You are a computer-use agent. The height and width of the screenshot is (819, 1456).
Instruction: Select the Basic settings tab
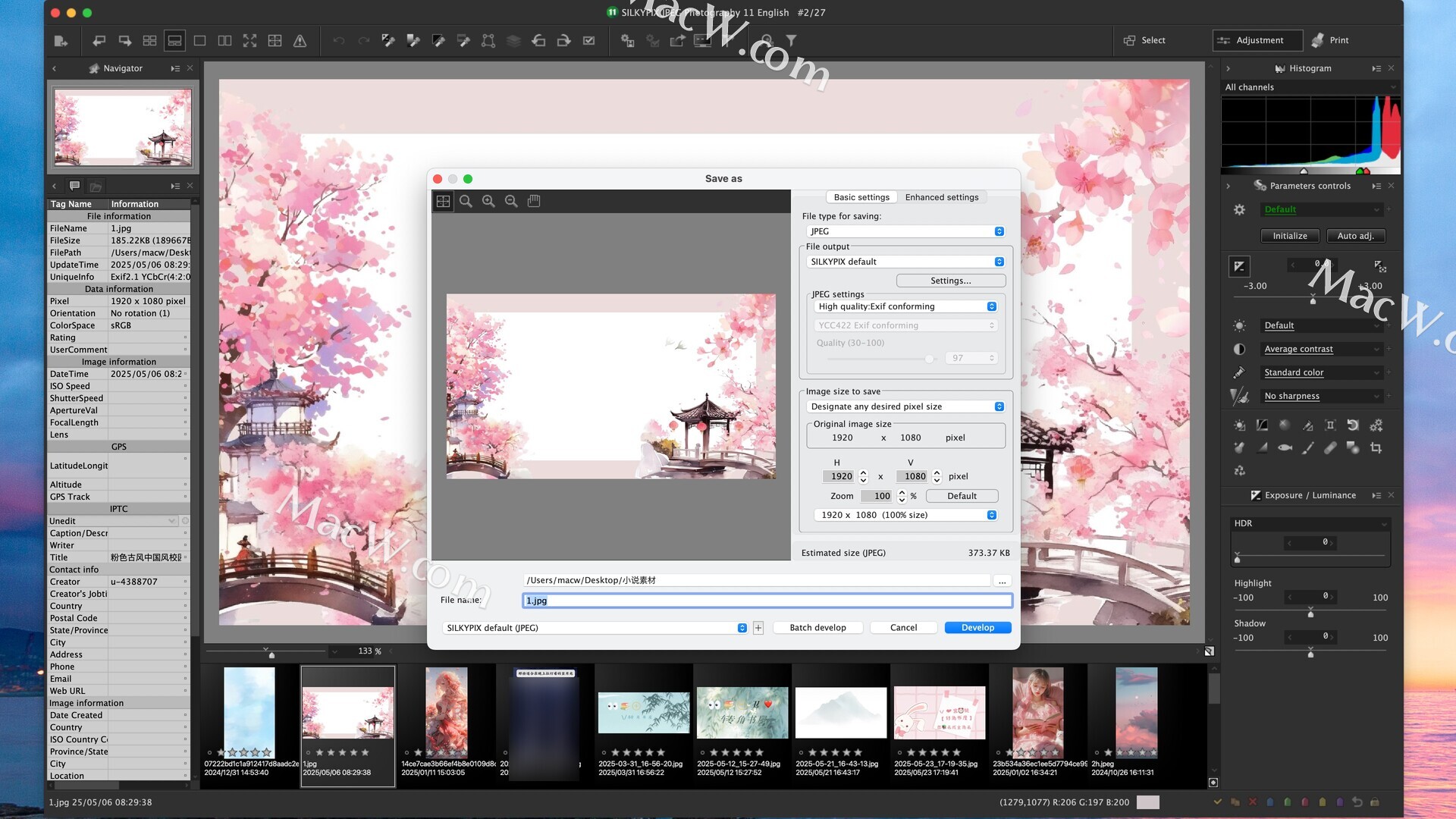(861, 197)
